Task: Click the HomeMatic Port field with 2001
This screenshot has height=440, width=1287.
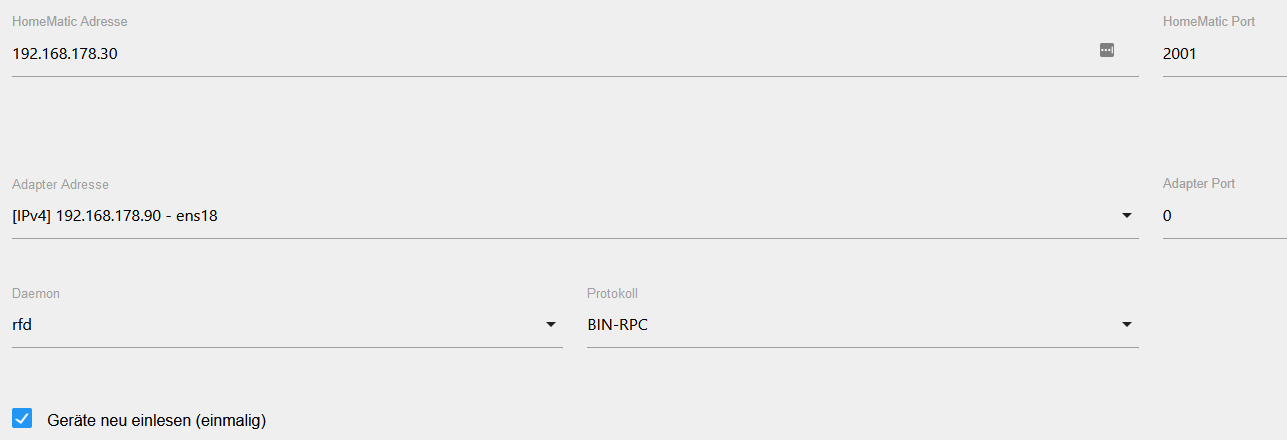Action: (1225, 53)
